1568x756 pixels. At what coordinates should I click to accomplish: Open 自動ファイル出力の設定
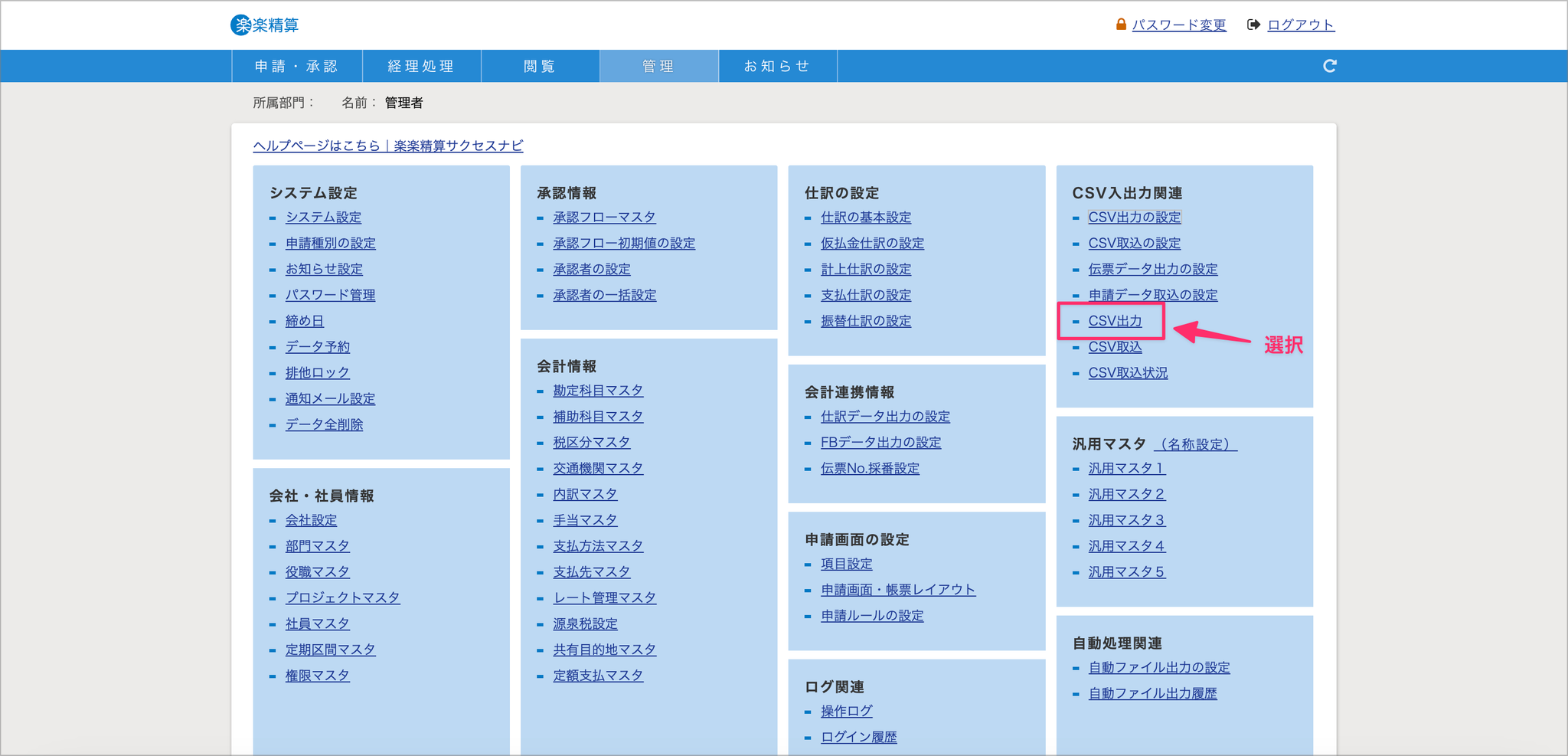pyautogui.click(x=1159, y=668)
